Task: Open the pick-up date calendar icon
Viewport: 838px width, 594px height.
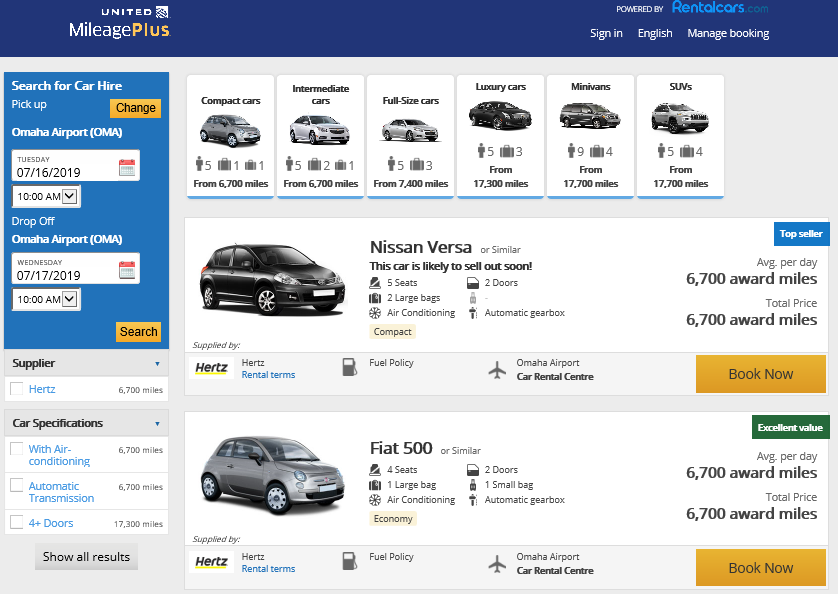Action: click(127, 167)
